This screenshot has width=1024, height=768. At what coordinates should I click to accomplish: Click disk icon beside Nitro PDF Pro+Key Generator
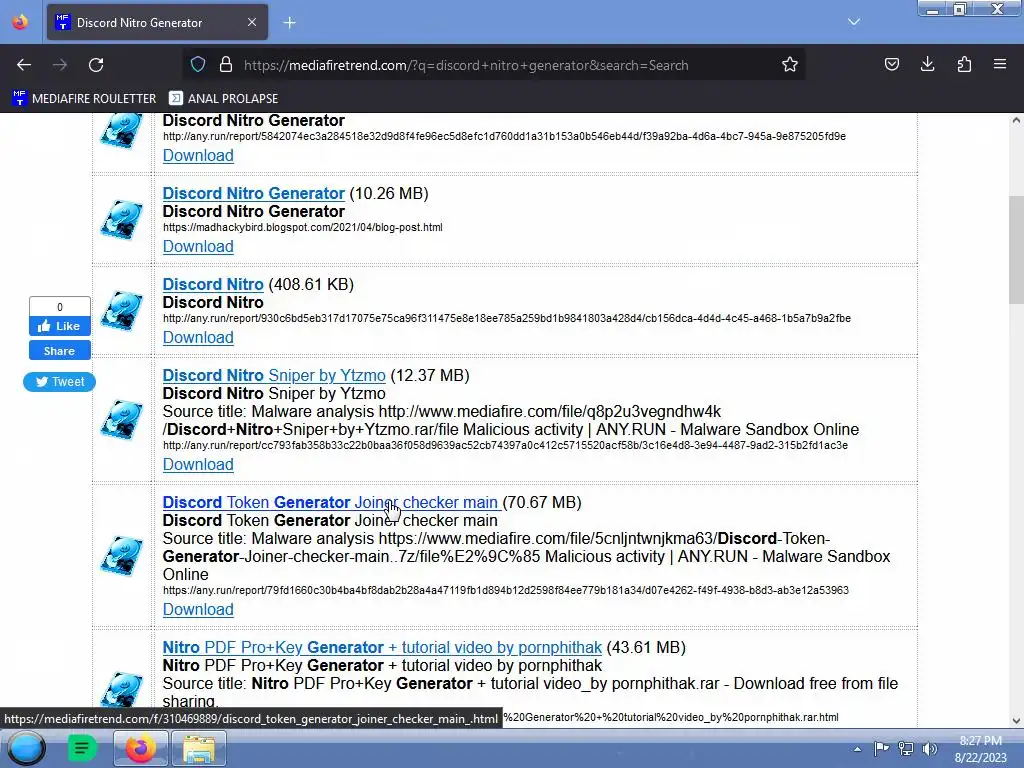tap(122, 689)
